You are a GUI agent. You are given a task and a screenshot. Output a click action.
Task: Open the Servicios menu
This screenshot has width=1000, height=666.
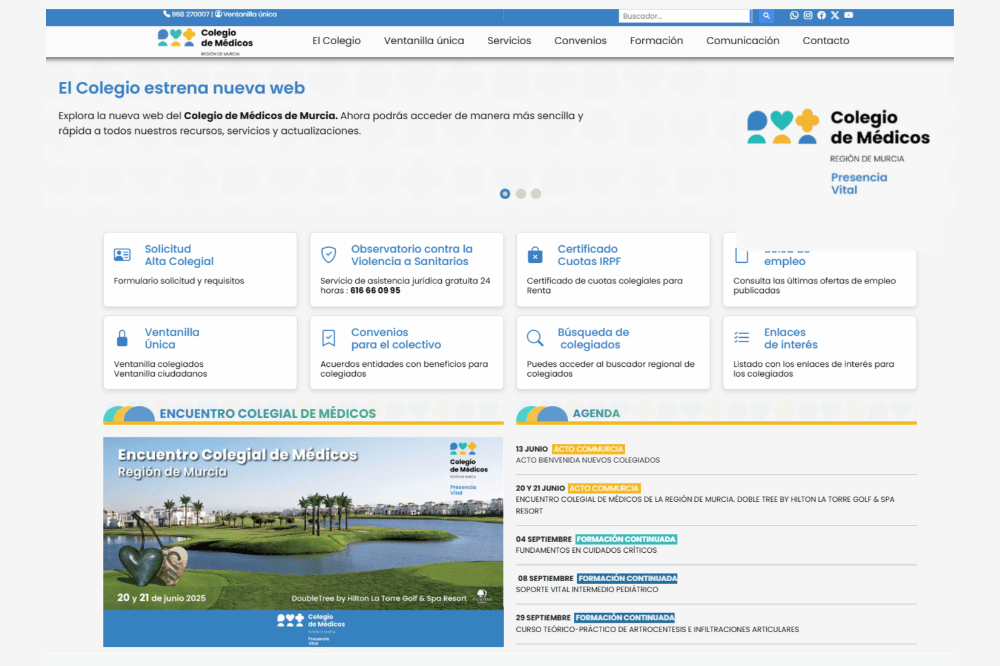(509, 41)
